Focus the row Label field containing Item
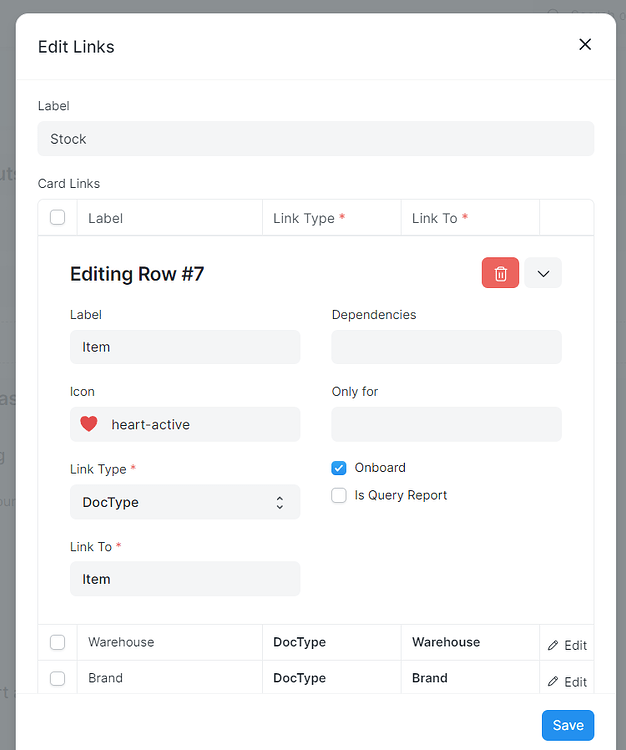This screenshot has width=626, height=750. 185,347
